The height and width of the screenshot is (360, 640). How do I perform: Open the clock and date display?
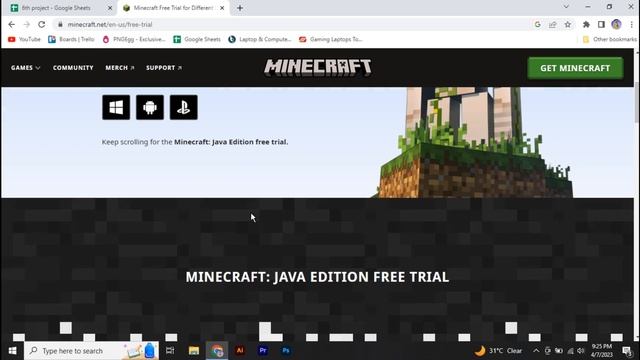pos(602,351)
